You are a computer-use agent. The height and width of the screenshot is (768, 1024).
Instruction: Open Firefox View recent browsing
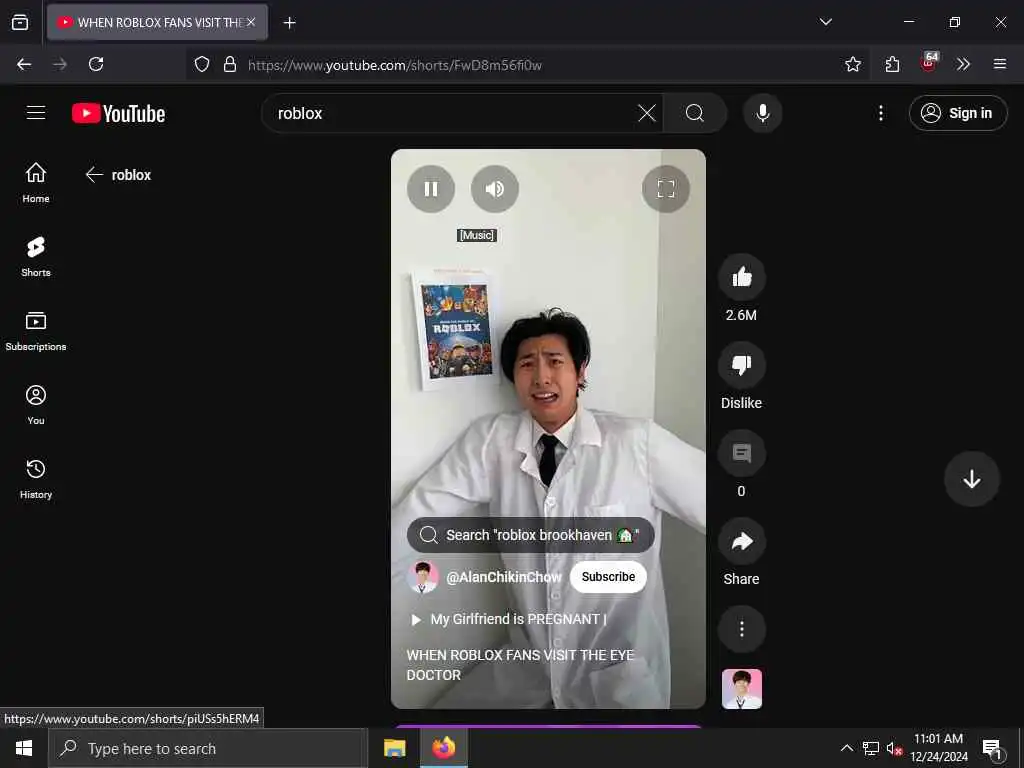(20, 22)
